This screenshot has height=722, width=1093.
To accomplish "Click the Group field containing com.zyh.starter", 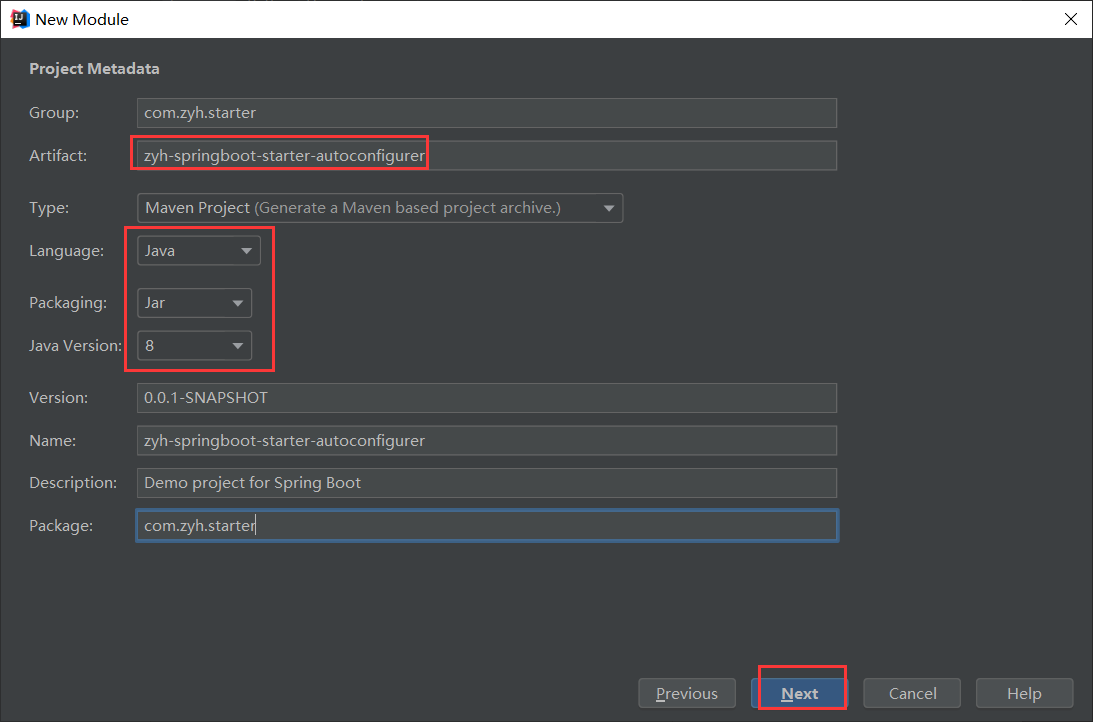I will coord(486,113).
